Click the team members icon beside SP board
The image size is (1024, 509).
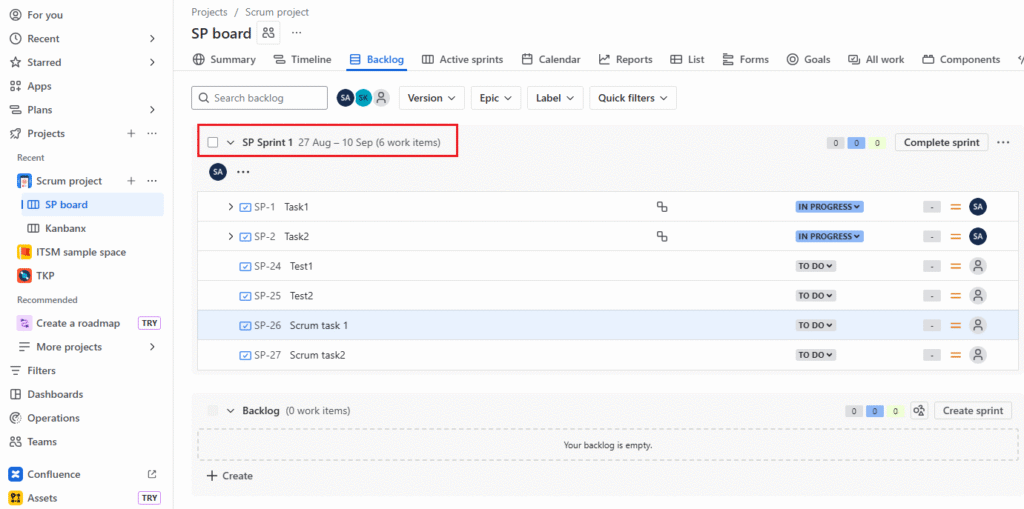[268, 33]
